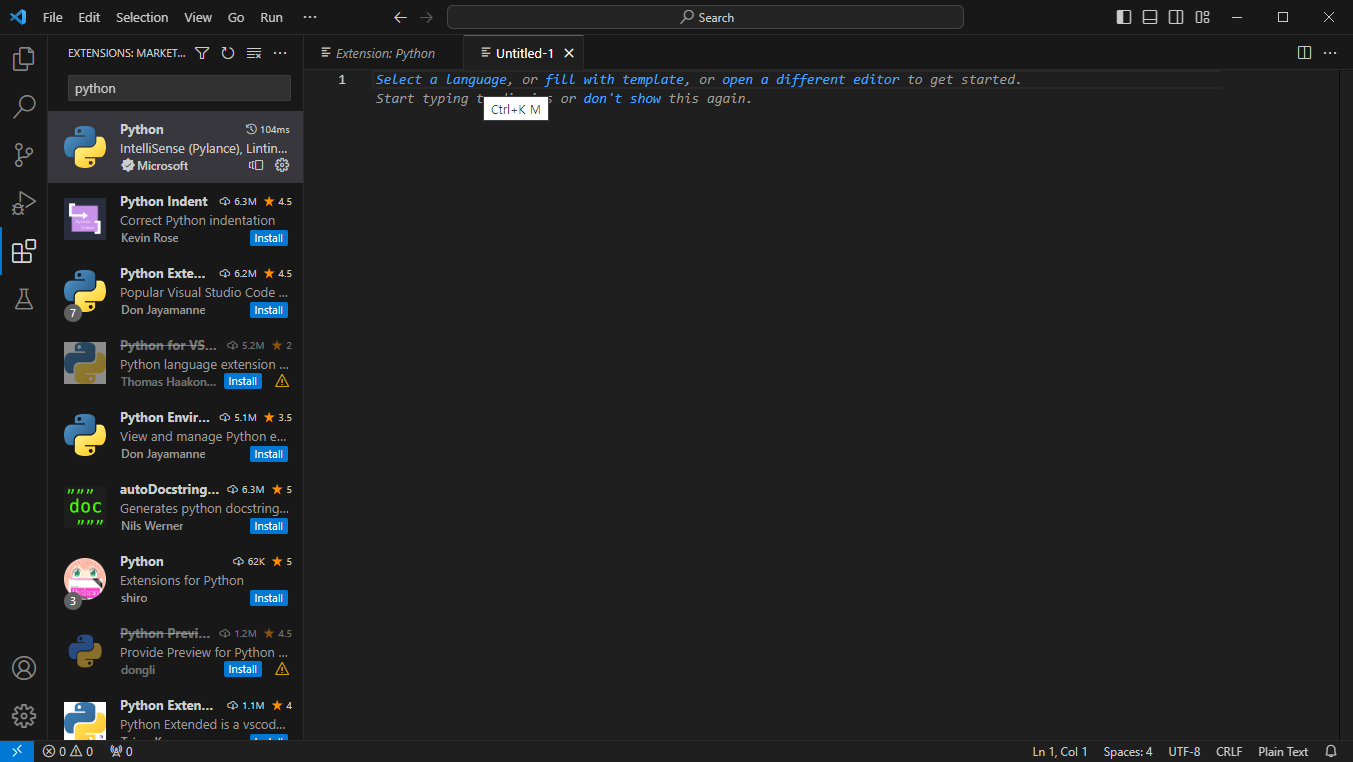Open the Selection menu

tap(142, 17)
